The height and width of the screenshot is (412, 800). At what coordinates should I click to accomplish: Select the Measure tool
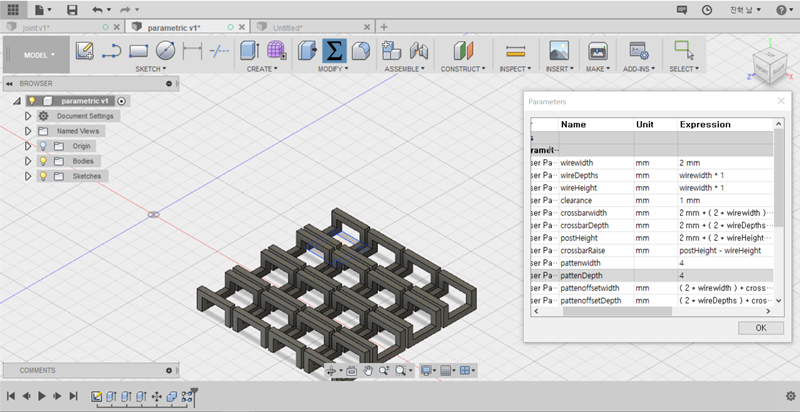[515, 50]
